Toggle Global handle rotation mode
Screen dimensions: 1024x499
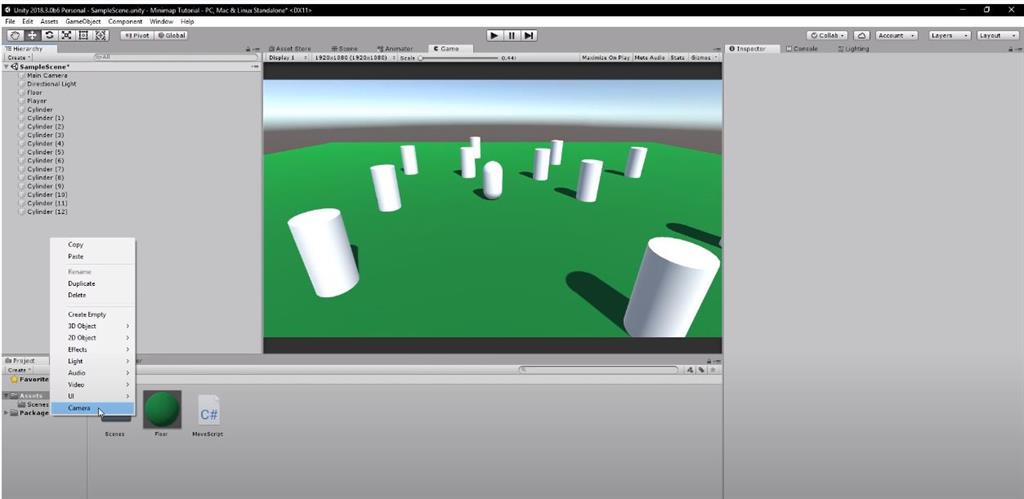(x=171, y=35)
